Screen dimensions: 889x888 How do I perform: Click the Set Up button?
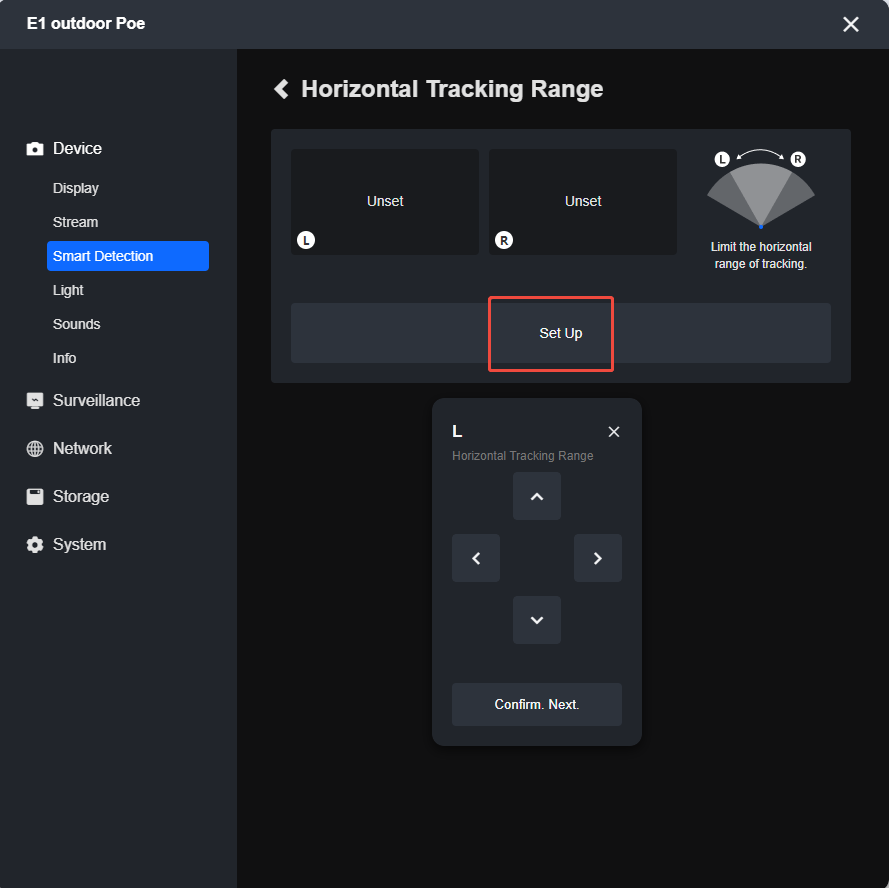tap(561, 333)
